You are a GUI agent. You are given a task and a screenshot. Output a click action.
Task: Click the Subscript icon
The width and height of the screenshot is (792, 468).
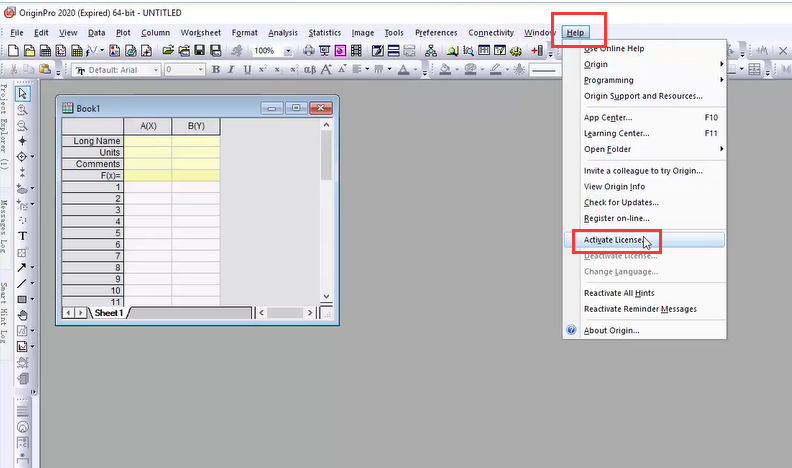click(x=278, y=70)
